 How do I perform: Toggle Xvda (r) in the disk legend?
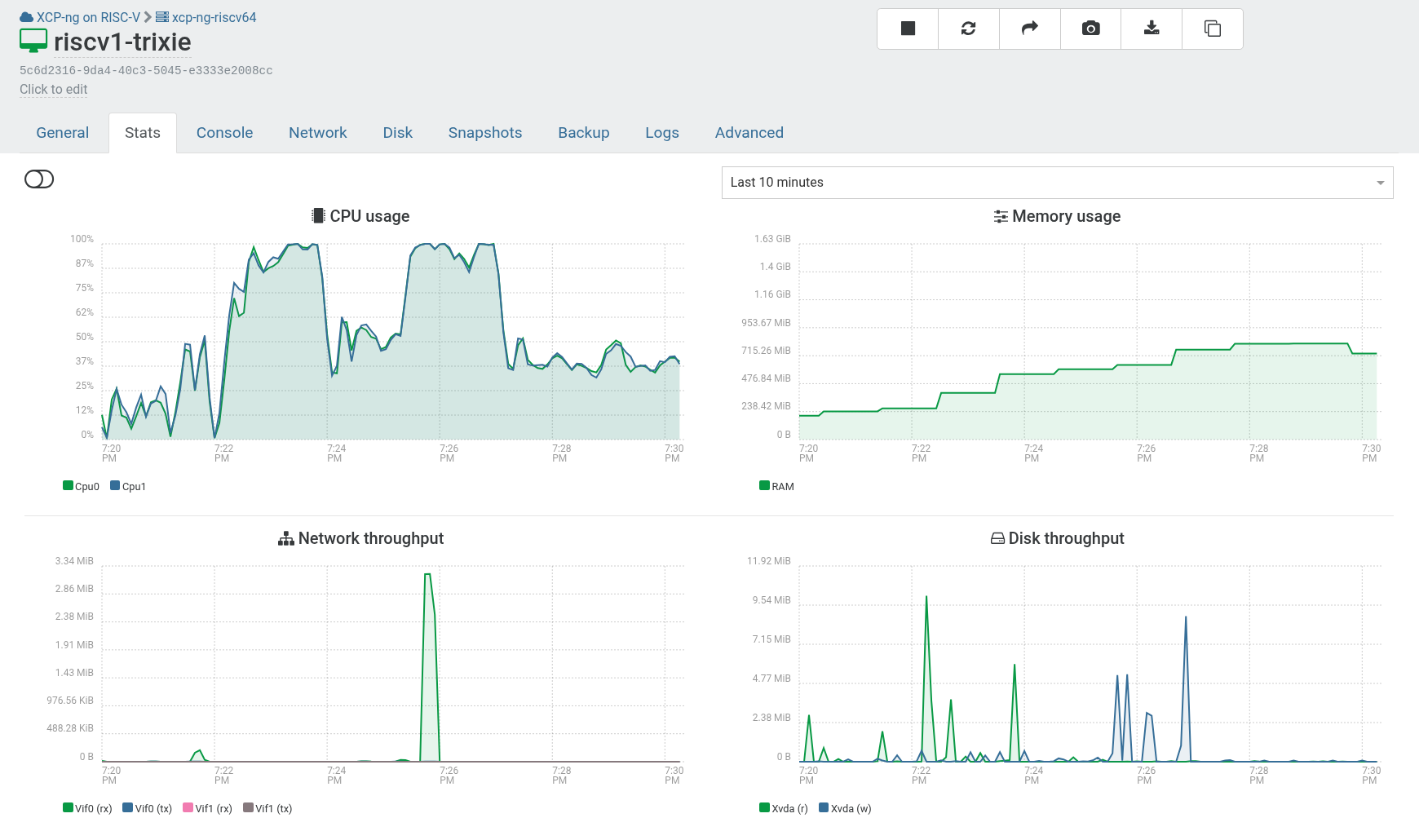(784, 808)
